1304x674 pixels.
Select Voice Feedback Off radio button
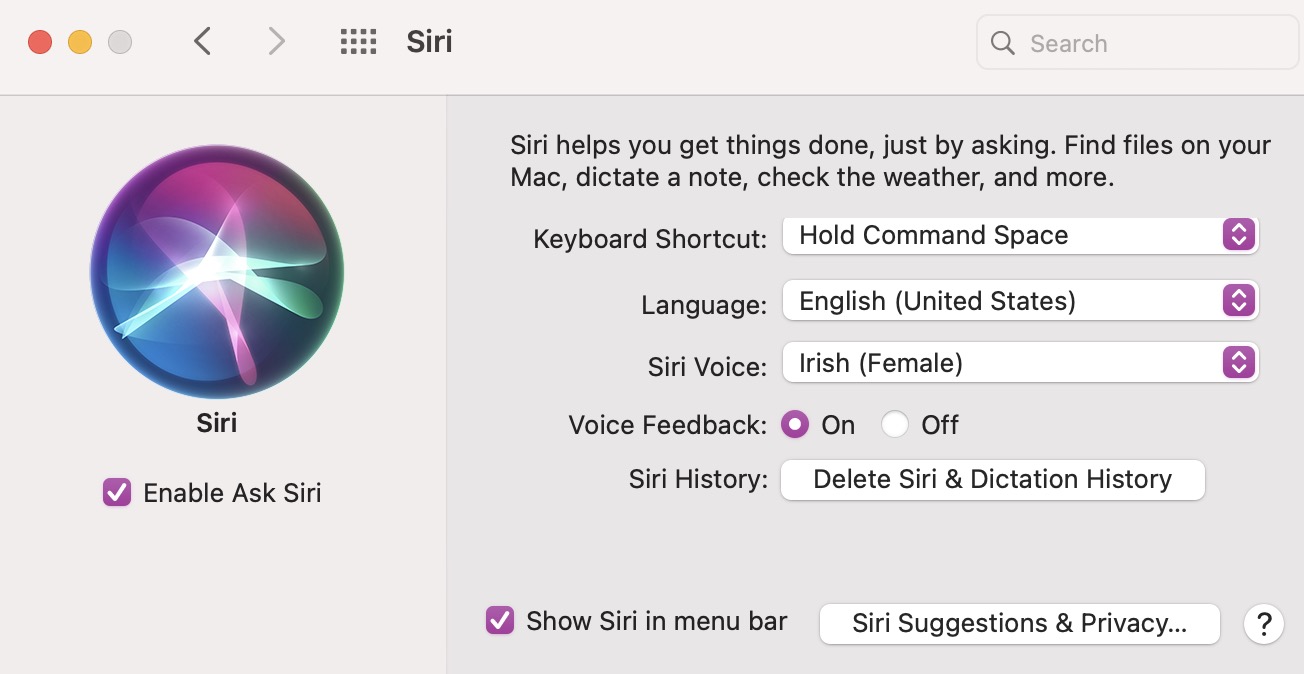895,425
